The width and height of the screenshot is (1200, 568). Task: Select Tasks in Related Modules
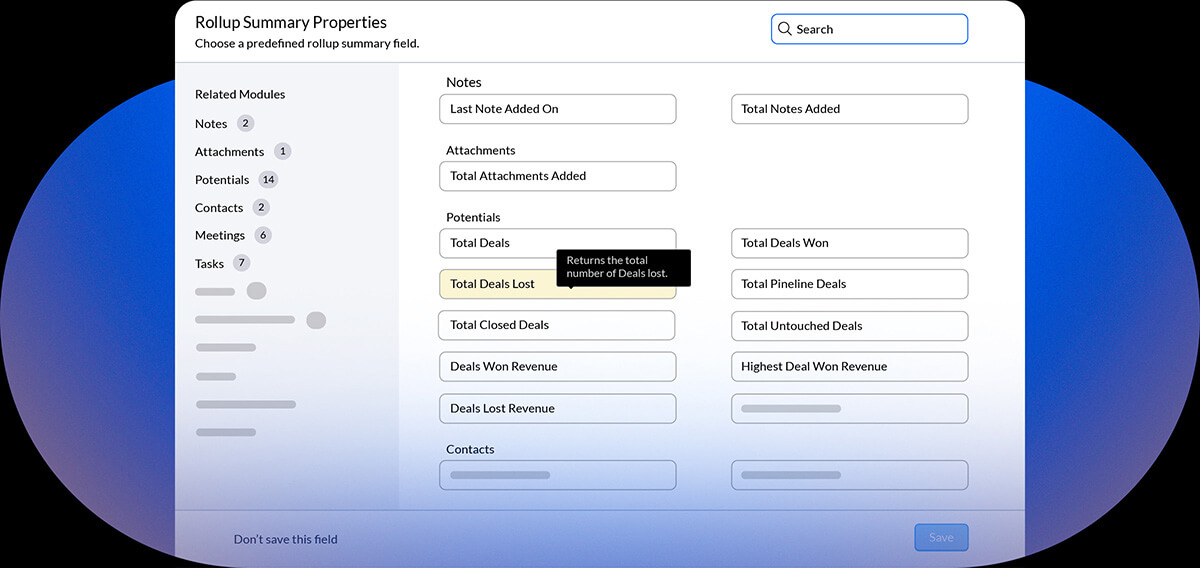click(x=209, y=264)
